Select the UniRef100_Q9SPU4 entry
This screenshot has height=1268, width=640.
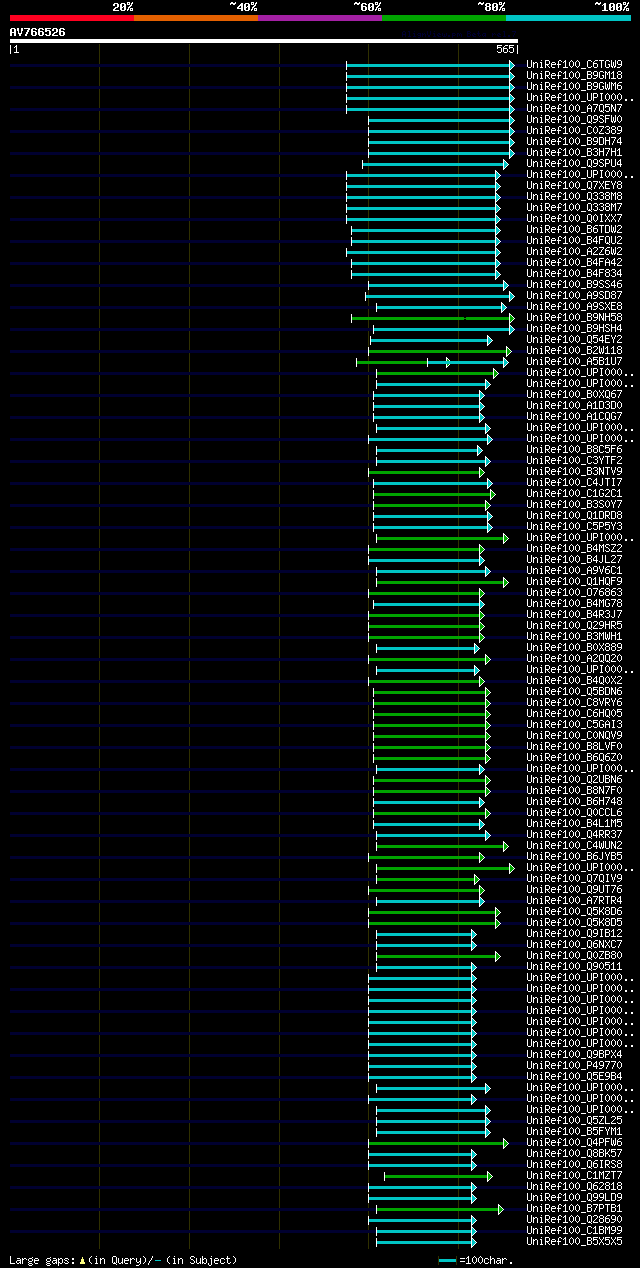tap(574, 163)
